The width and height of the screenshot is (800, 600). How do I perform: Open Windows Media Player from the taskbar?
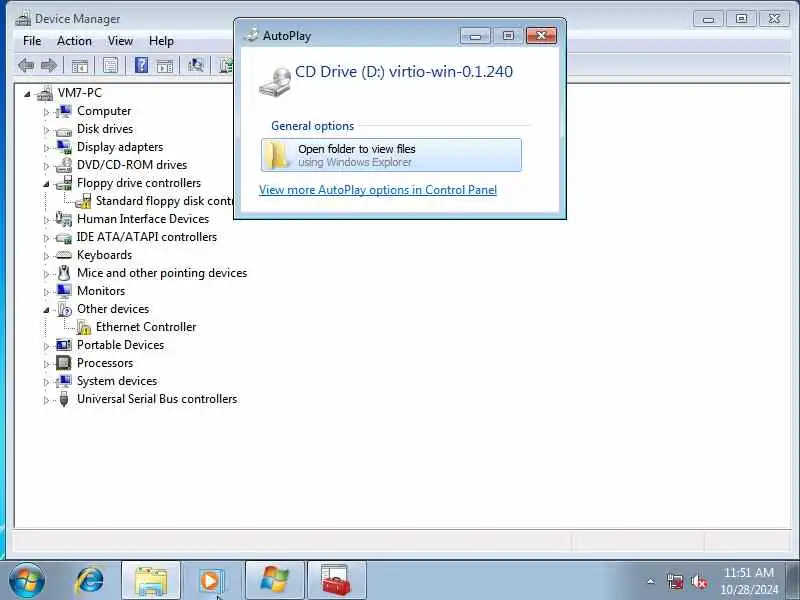click(211, 581)
